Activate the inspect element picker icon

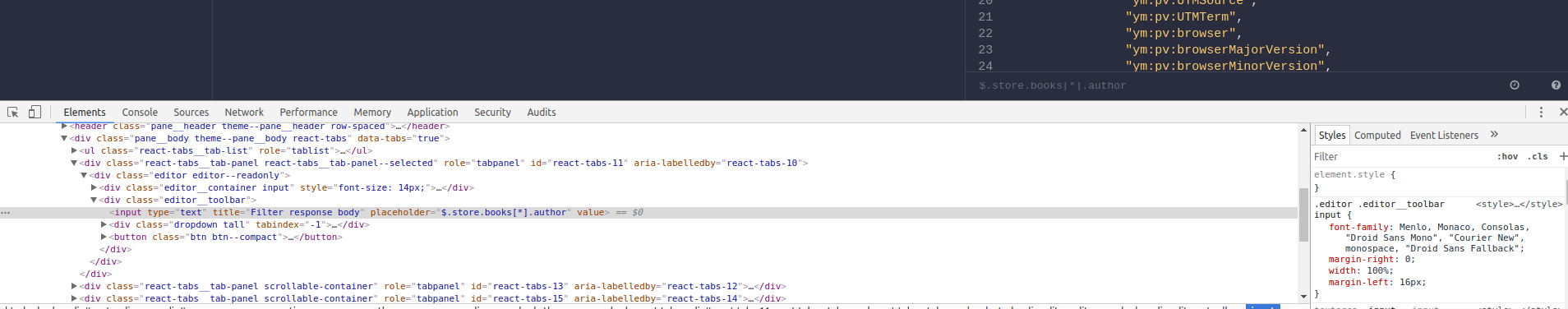pyautogui.click(x=12, y=112)
